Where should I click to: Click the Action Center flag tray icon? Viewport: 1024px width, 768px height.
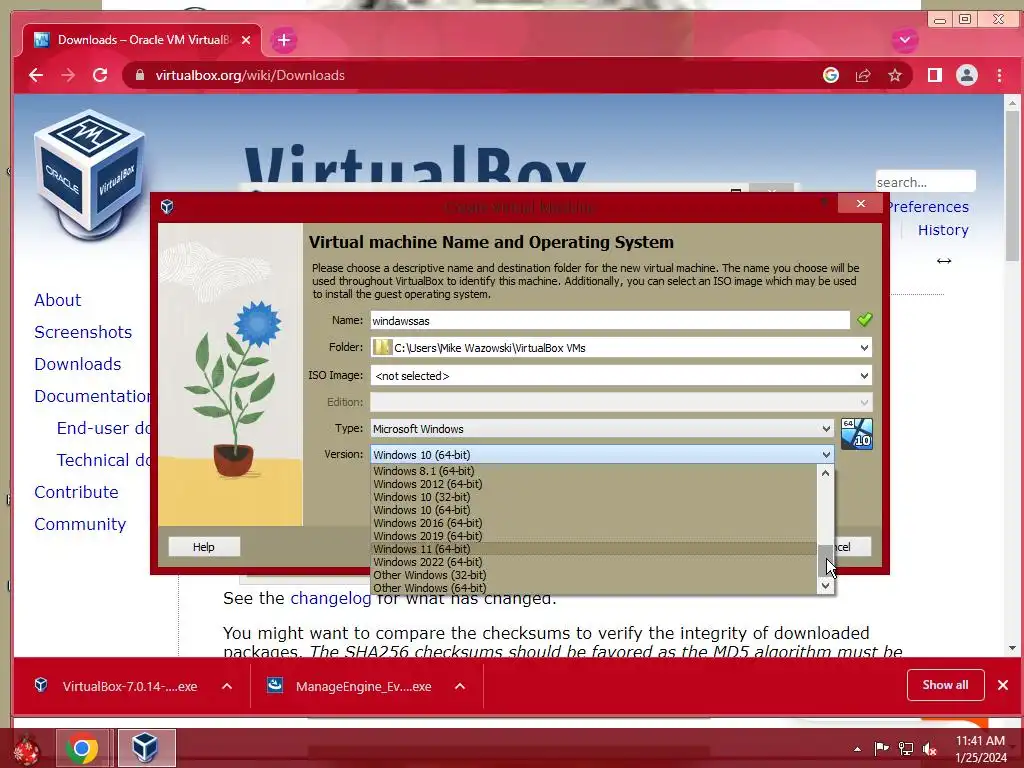pos(882,748)
